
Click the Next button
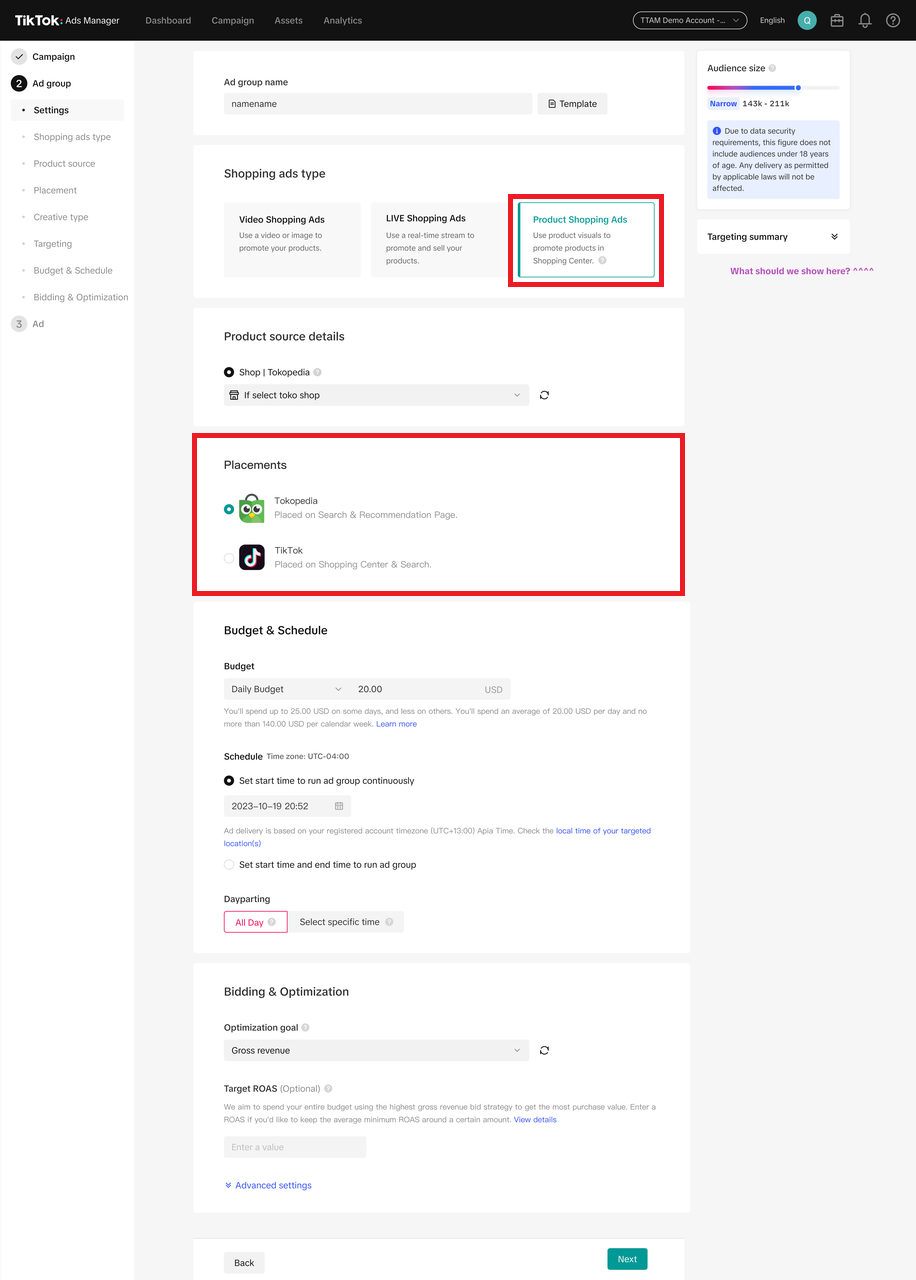[627, 1259]
